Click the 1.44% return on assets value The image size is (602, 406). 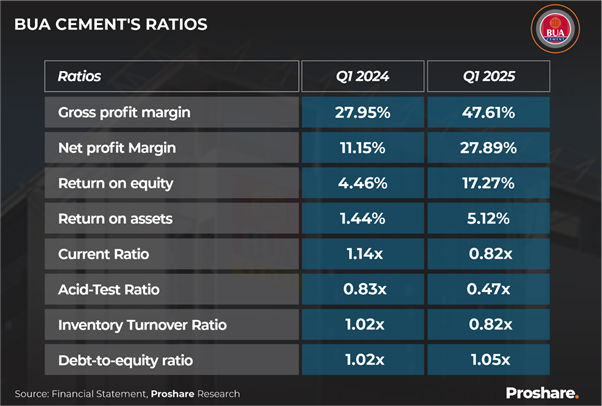pyautogui.click(x=362, y=219)
